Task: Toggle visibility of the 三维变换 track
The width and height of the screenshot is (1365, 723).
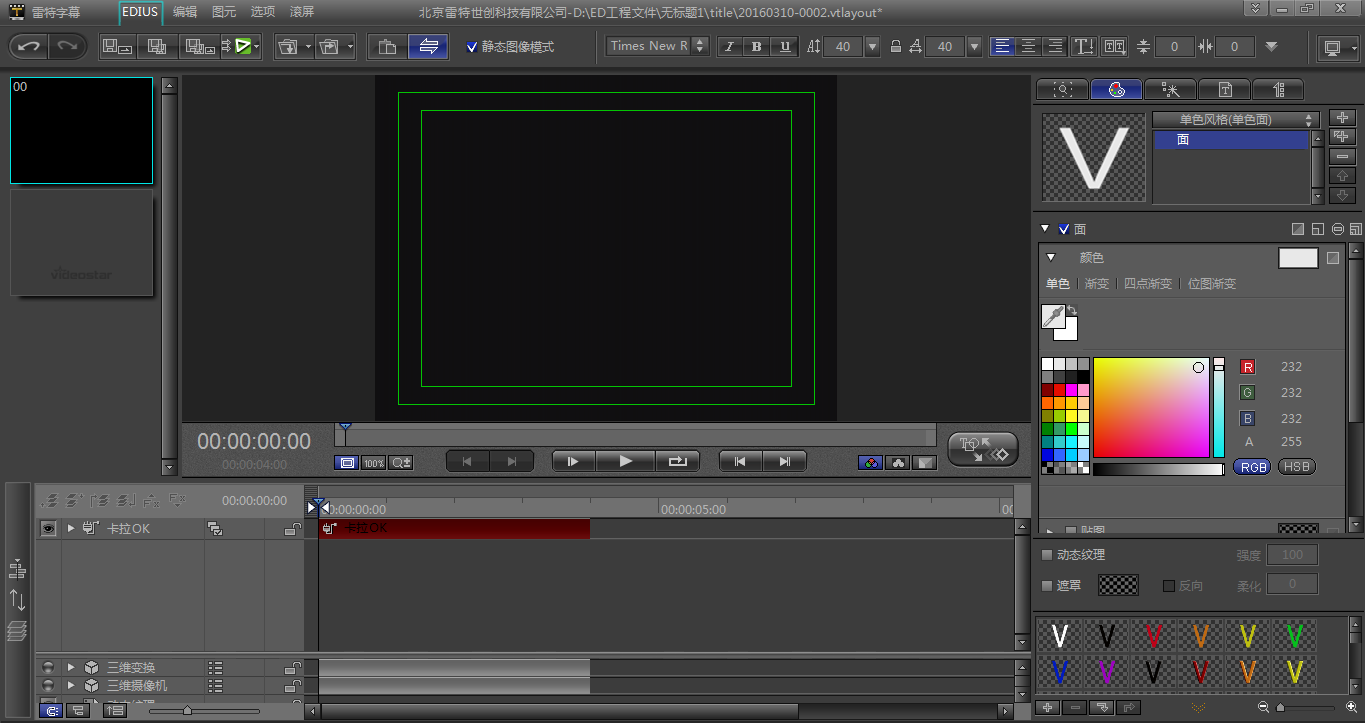Action: [x=48, y=667]
